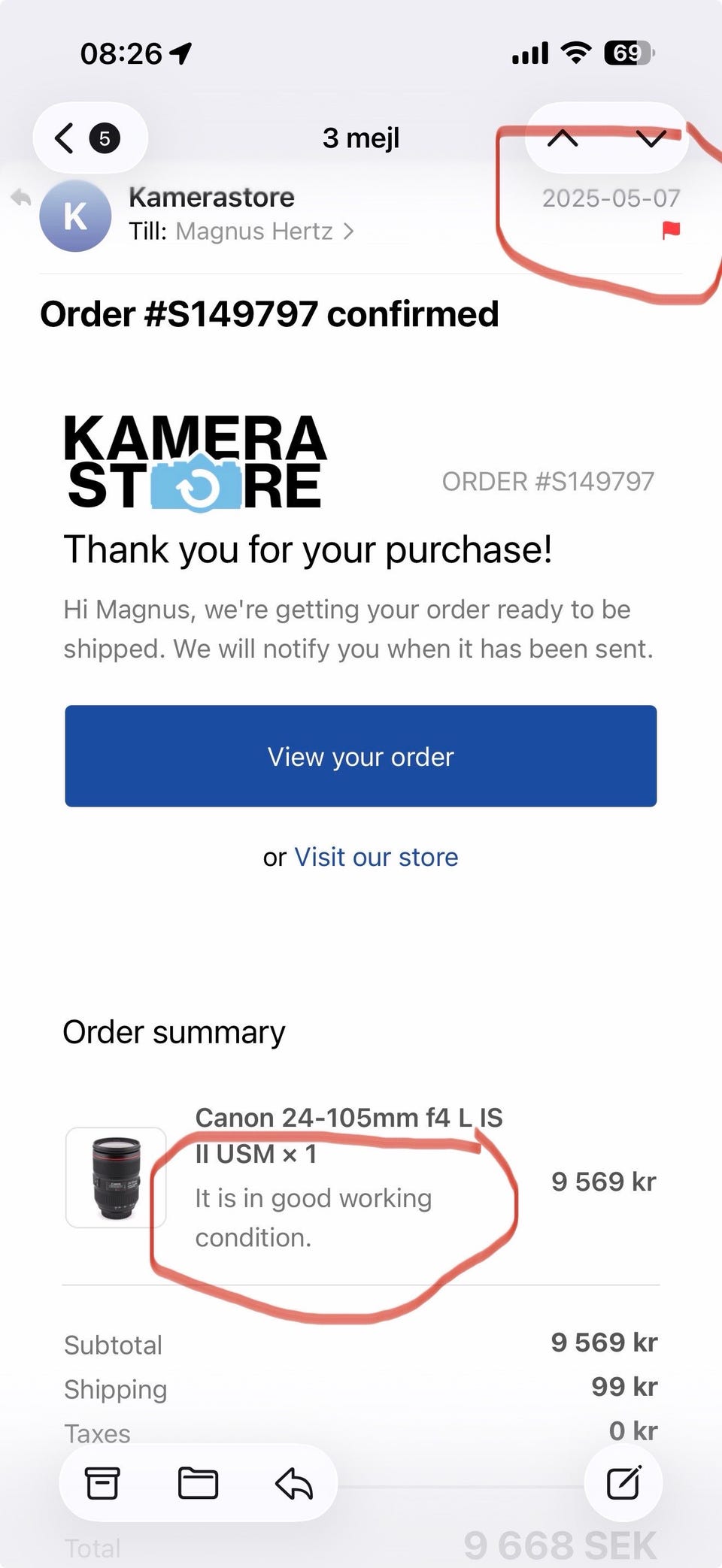
Task: Tap the back arrow to mailbox
Action: click(65, 138)
